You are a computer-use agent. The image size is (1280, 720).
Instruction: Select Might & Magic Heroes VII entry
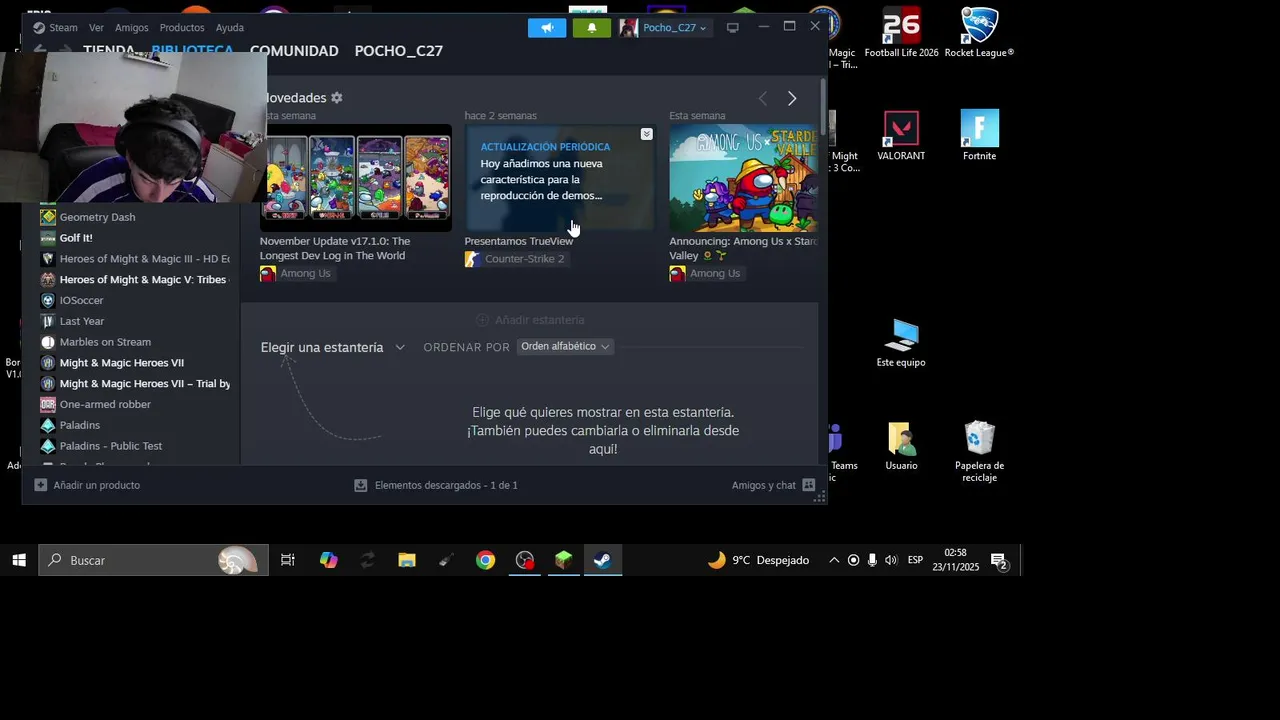(x=122, y=363)
